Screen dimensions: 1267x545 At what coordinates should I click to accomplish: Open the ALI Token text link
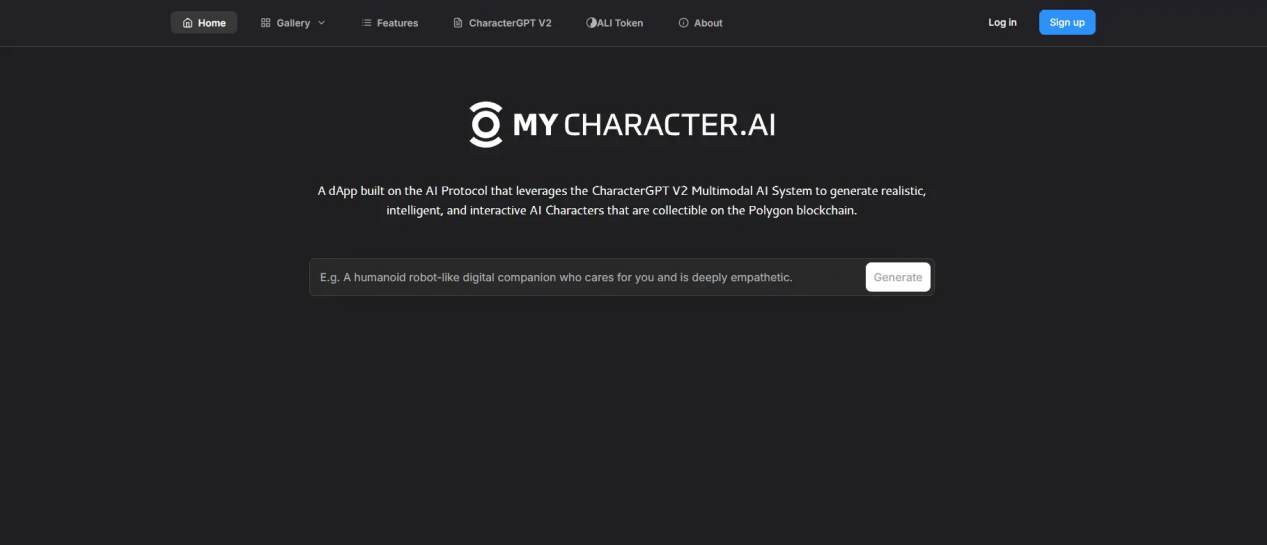[621, 23]
